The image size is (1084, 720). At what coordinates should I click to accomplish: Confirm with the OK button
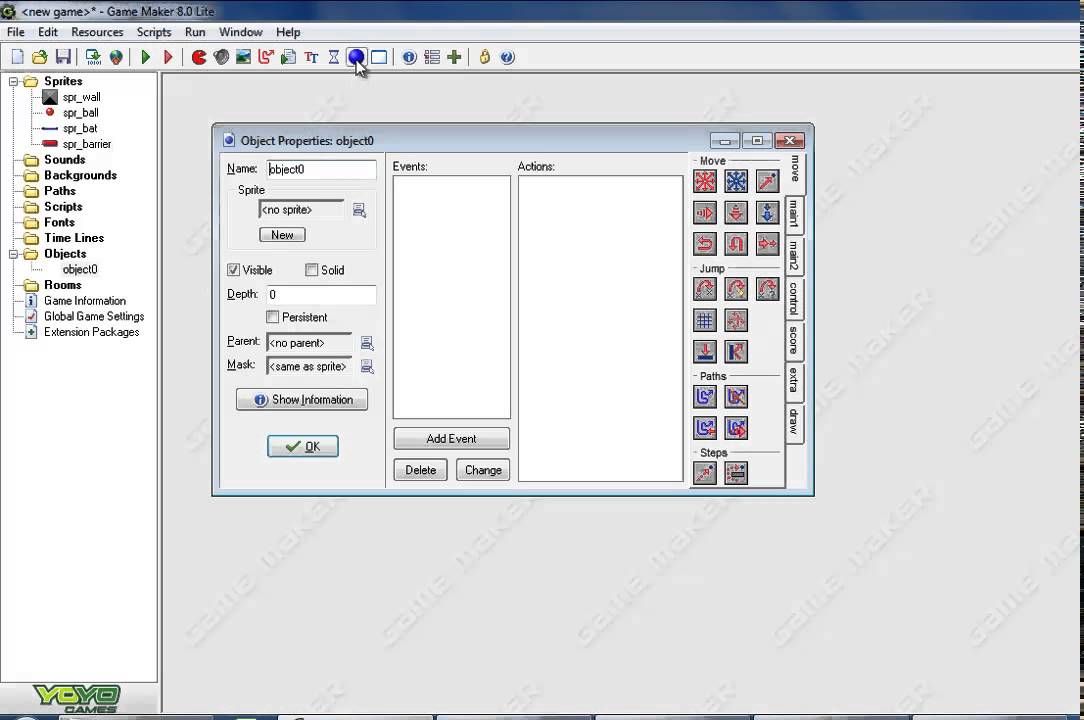pos(303,446)
